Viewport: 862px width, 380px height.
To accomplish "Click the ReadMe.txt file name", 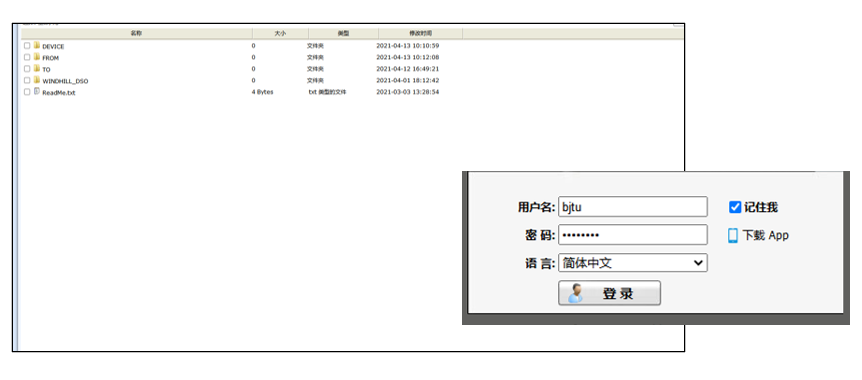I will [x=59, y=93].
